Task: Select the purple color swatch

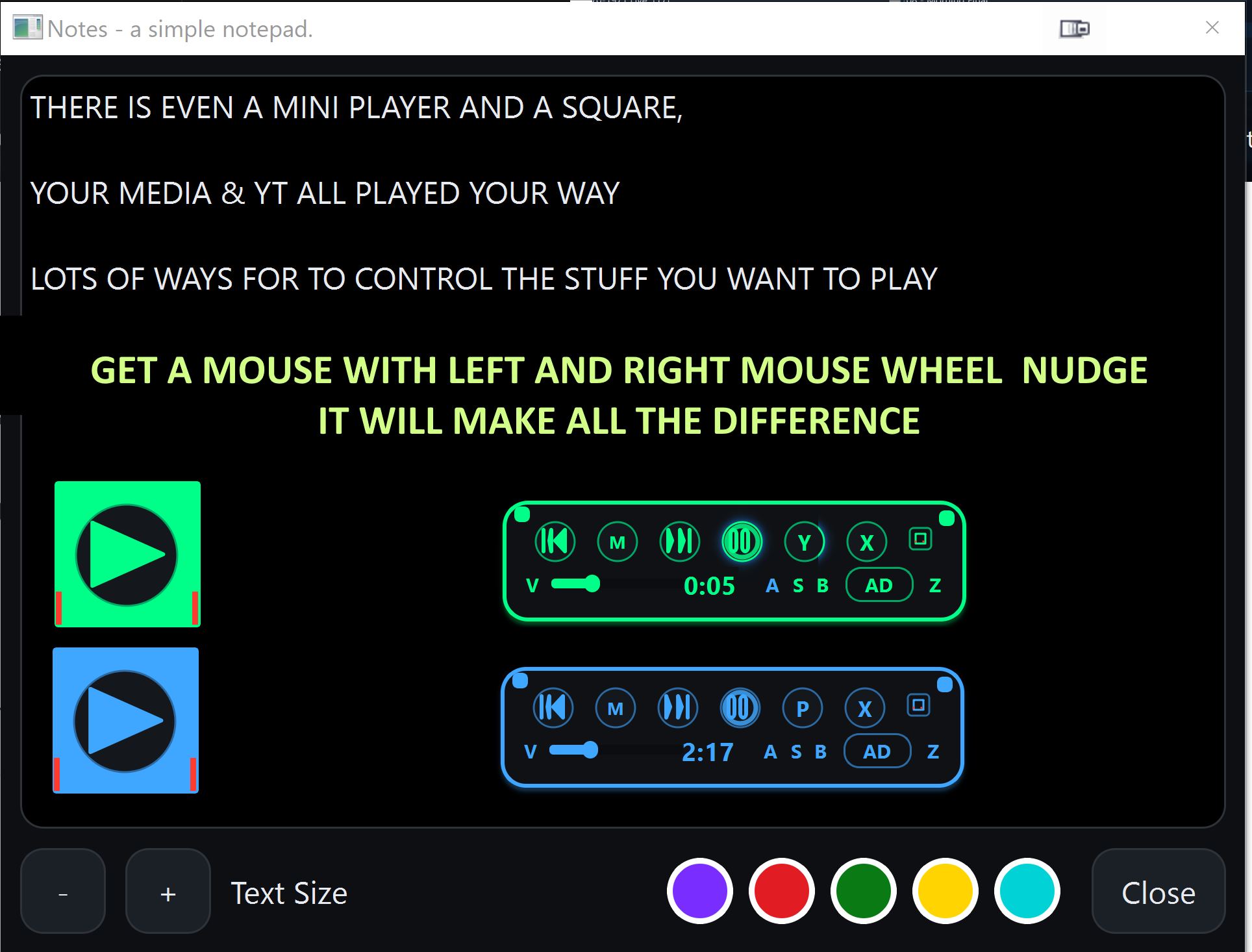Action: pyautogui.click(x=699, y=891)
